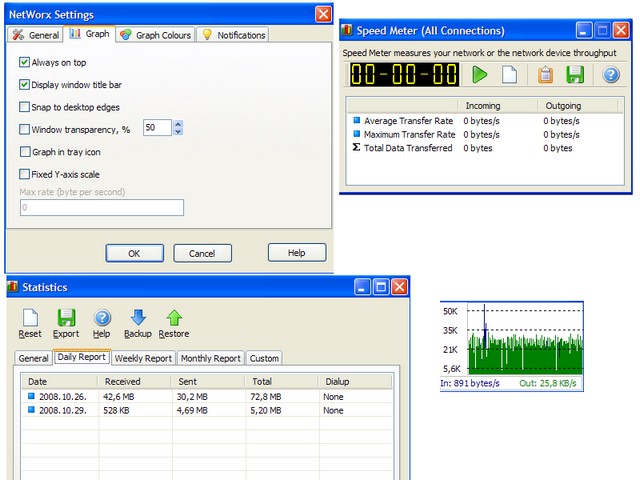Click Cancel in NetWorx Settings
This screenshot has height=480, width=640.
(x=202, y=253)
